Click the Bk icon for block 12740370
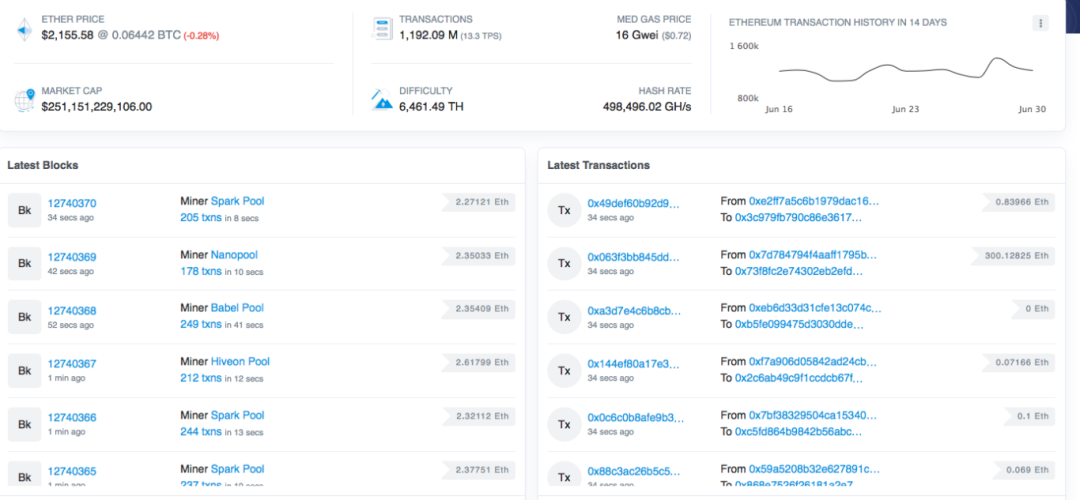The image size is (1080, 500). 23,210
